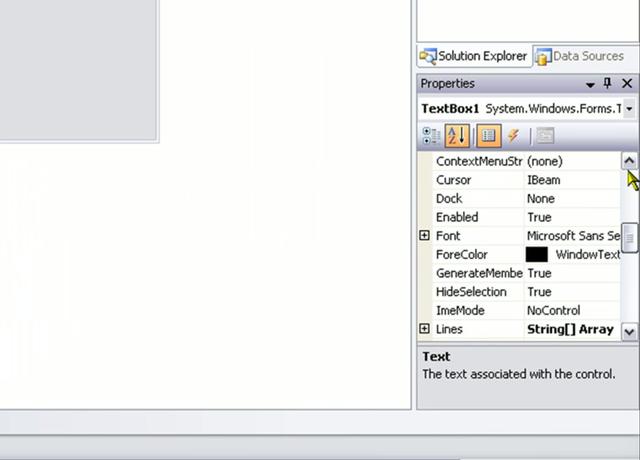Click the properties scrollbar thumb
640x460 pixels.
pyautogui.click(x=629, y=238)
